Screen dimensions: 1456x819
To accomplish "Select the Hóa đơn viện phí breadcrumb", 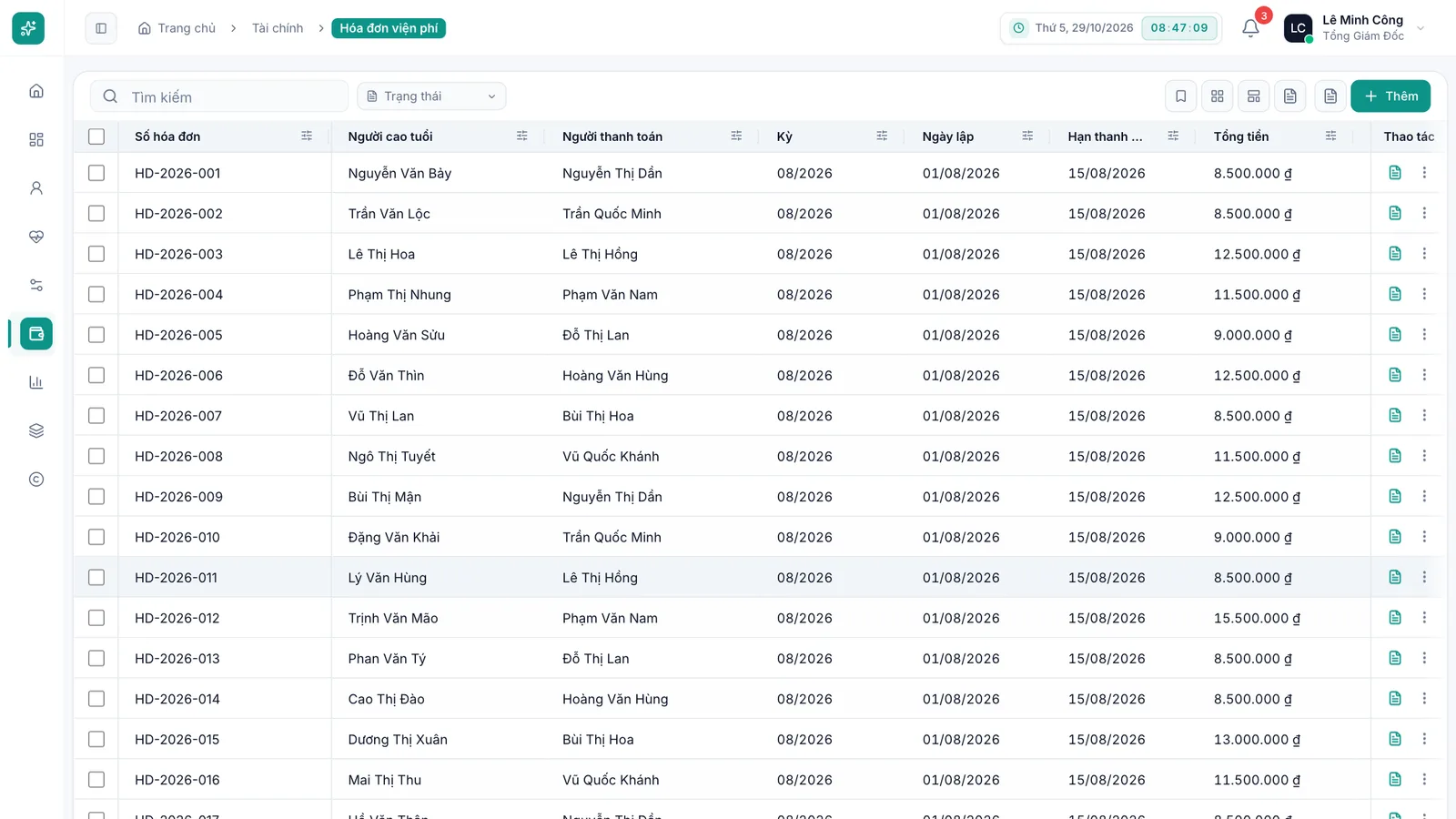I will 389,28.
